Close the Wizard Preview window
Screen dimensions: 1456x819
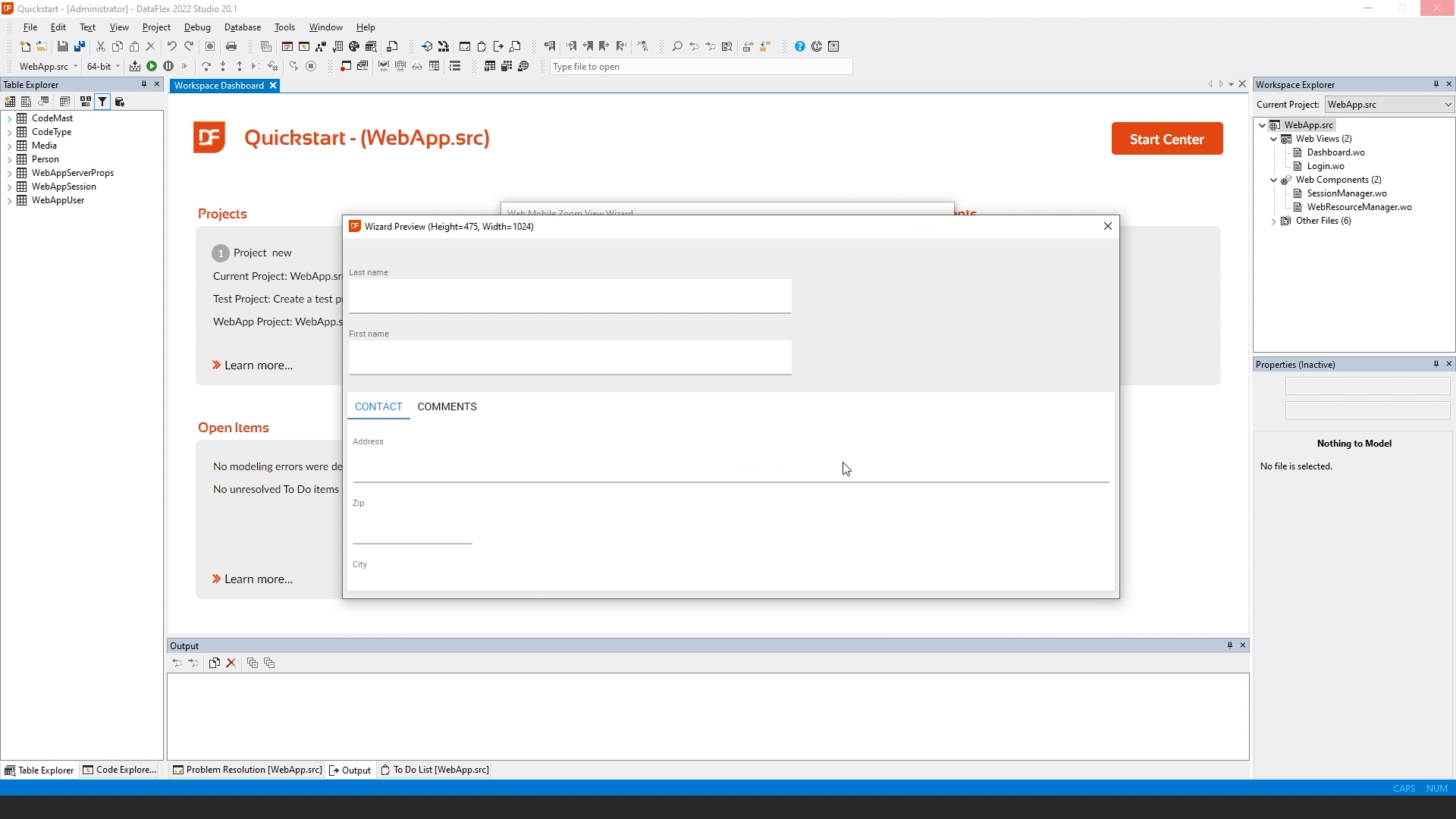1108,226
